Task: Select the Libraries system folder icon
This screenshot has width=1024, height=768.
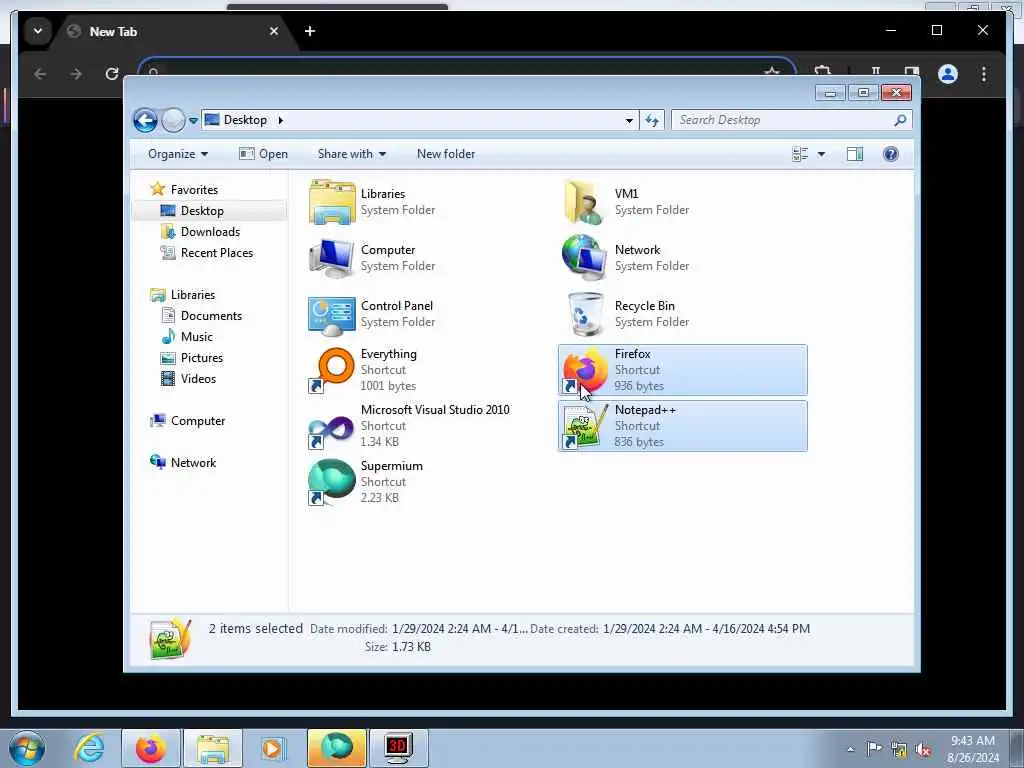Action: click(x=332, y=202)
